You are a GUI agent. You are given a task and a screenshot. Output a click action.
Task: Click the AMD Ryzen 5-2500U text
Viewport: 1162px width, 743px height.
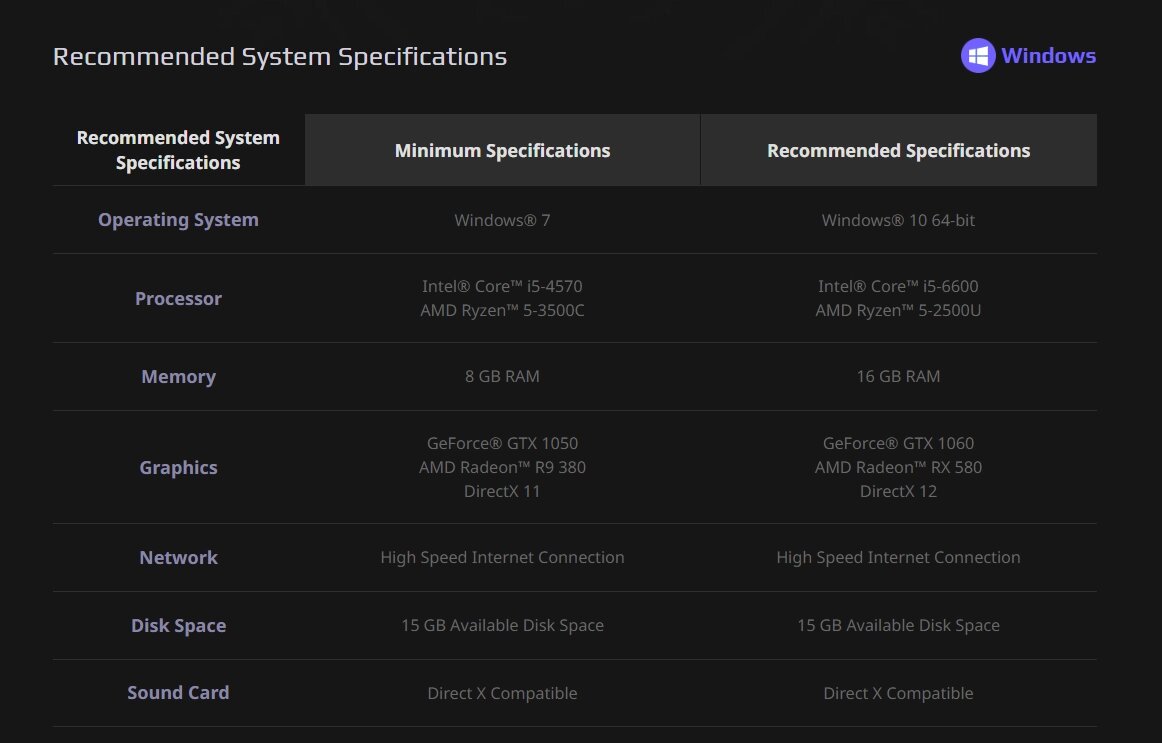[898, 310]
